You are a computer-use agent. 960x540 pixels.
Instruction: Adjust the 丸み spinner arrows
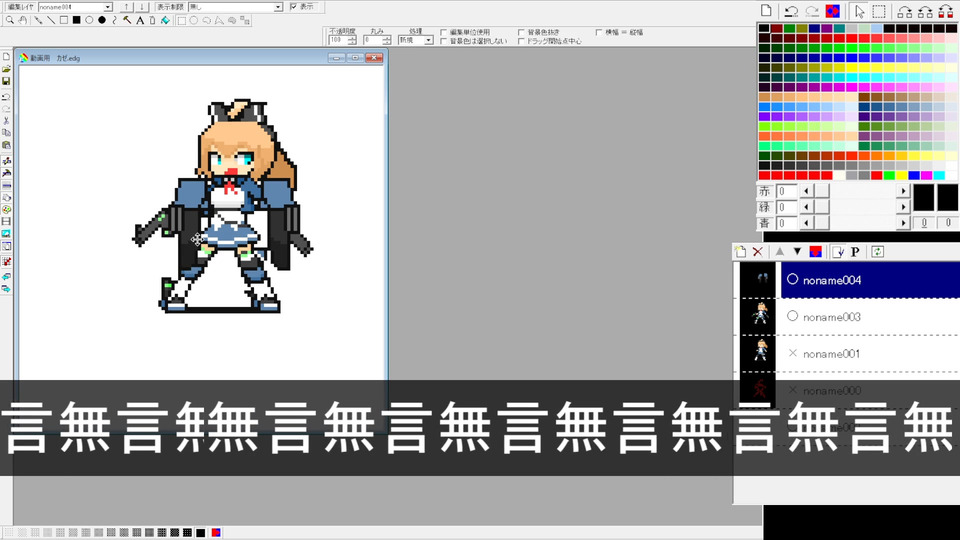point(386,40)
